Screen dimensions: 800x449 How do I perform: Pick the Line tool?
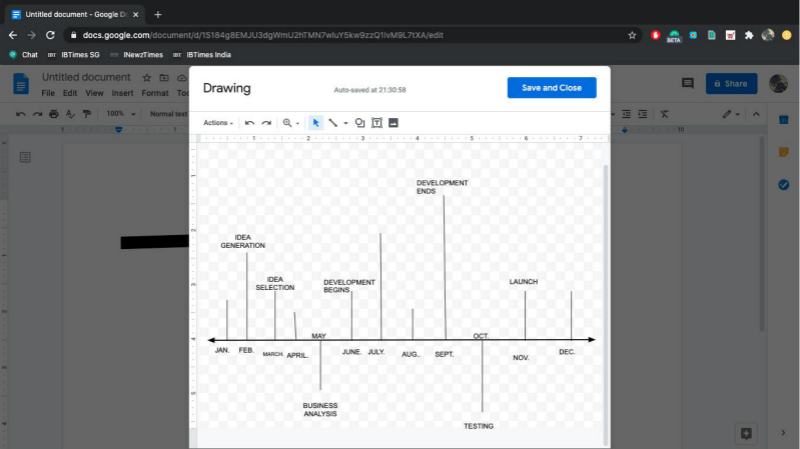[x=333, y=123]
